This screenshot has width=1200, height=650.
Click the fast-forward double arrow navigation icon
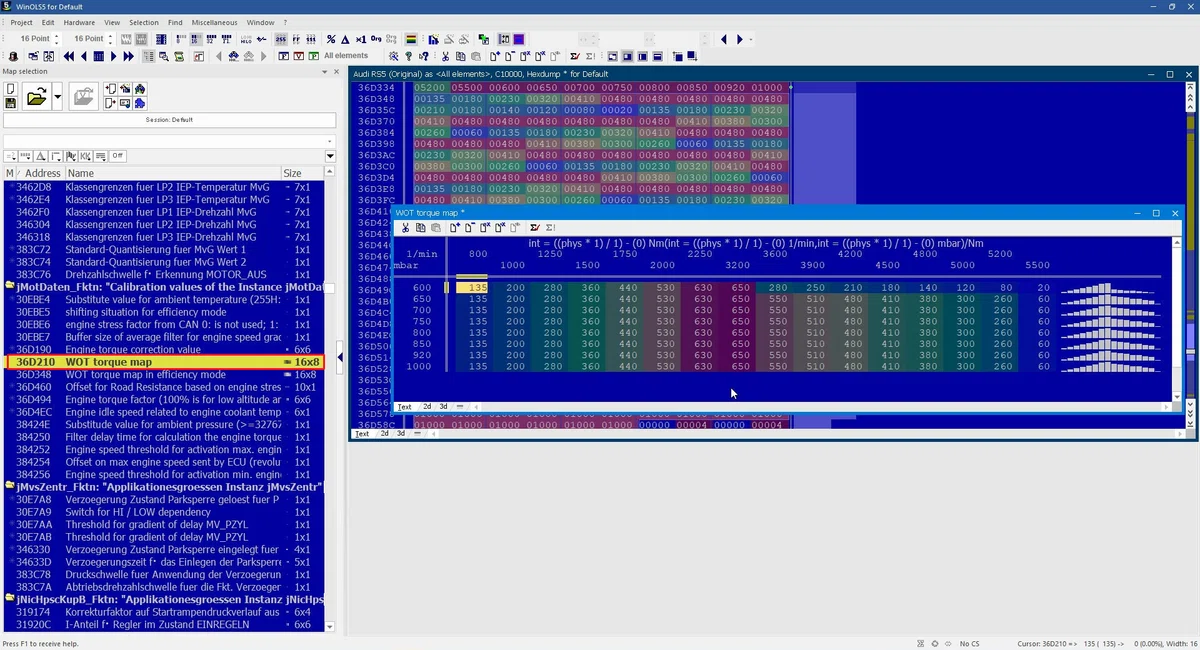coord(128,57)
